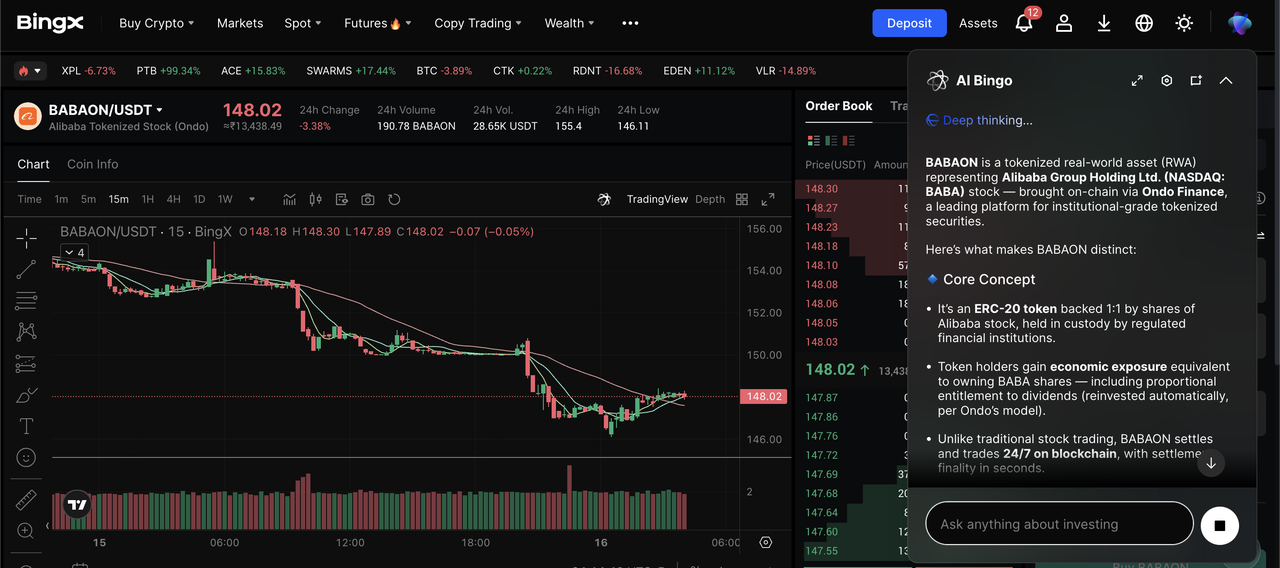This screenshot has width=1280, height=568.
Task: Stop the AI response generation
Action: (1219, 524)
